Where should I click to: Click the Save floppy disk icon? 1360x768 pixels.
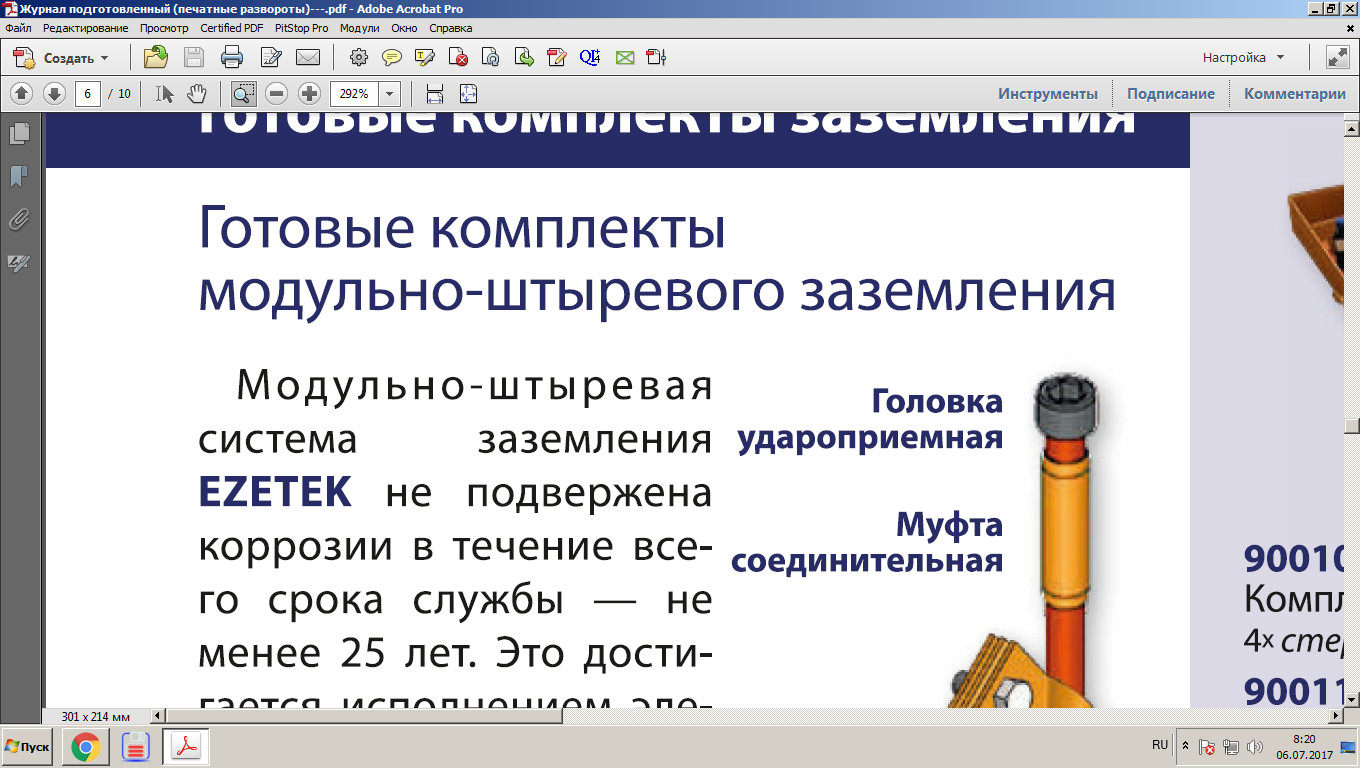[x=194, y=57]
